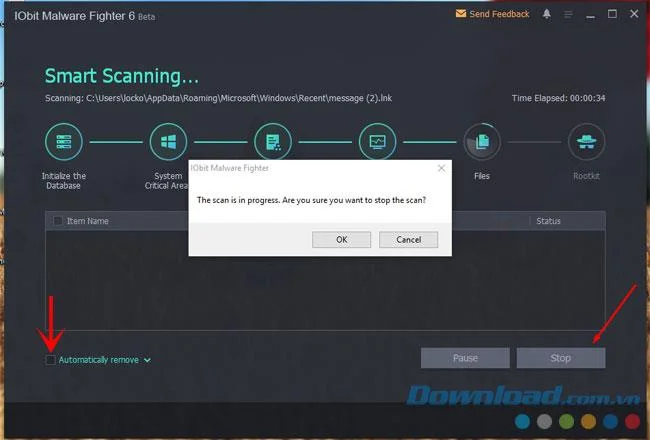The height and width of the screenshot is (440, 650).
Task: Minimize the IObit Malware Fighter window
Action: (x=591, y=15)
